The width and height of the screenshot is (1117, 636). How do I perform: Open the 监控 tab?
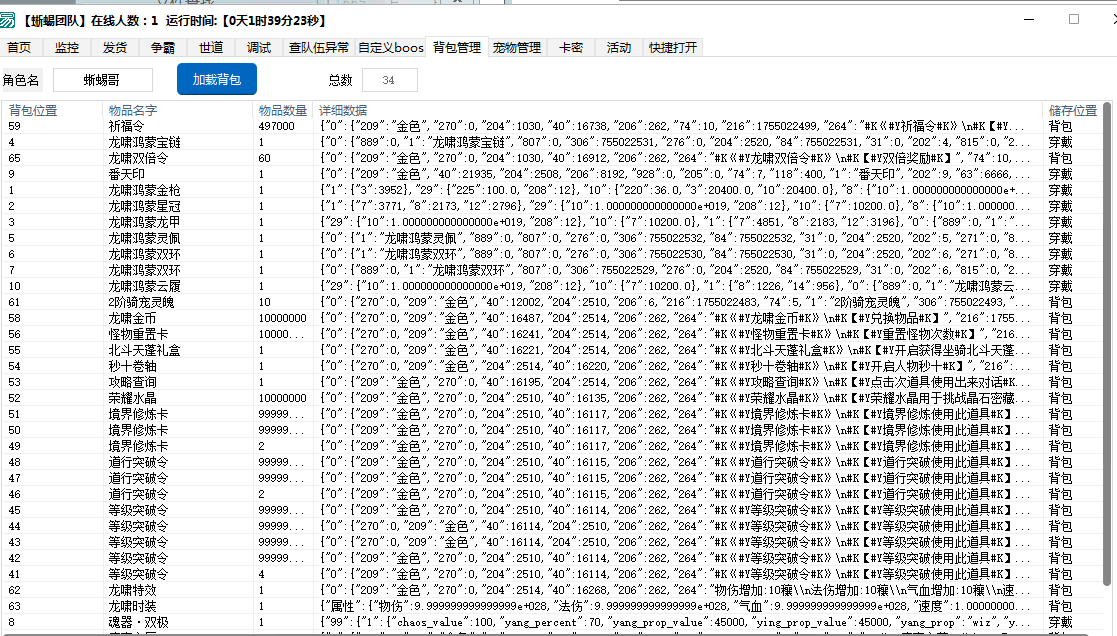[67, 47]
